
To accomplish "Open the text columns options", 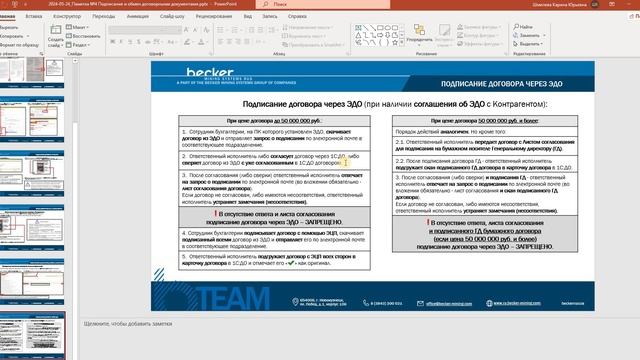I will tap(259, 42).
